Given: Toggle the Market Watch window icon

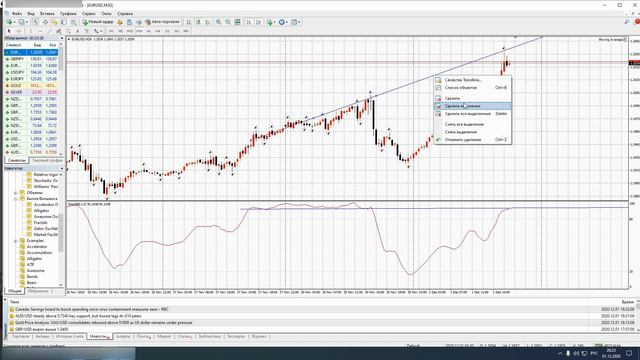Looking at the screenshot, I should tap(36, 22).
